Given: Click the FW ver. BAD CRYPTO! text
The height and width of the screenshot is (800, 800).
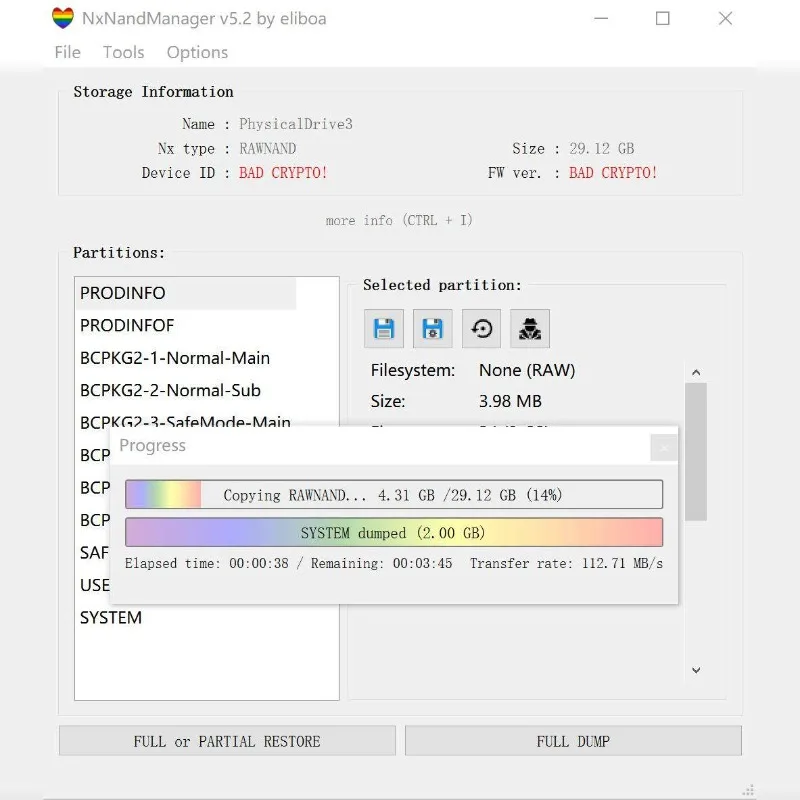Looking at the screenshot, I should coord(613,172).
